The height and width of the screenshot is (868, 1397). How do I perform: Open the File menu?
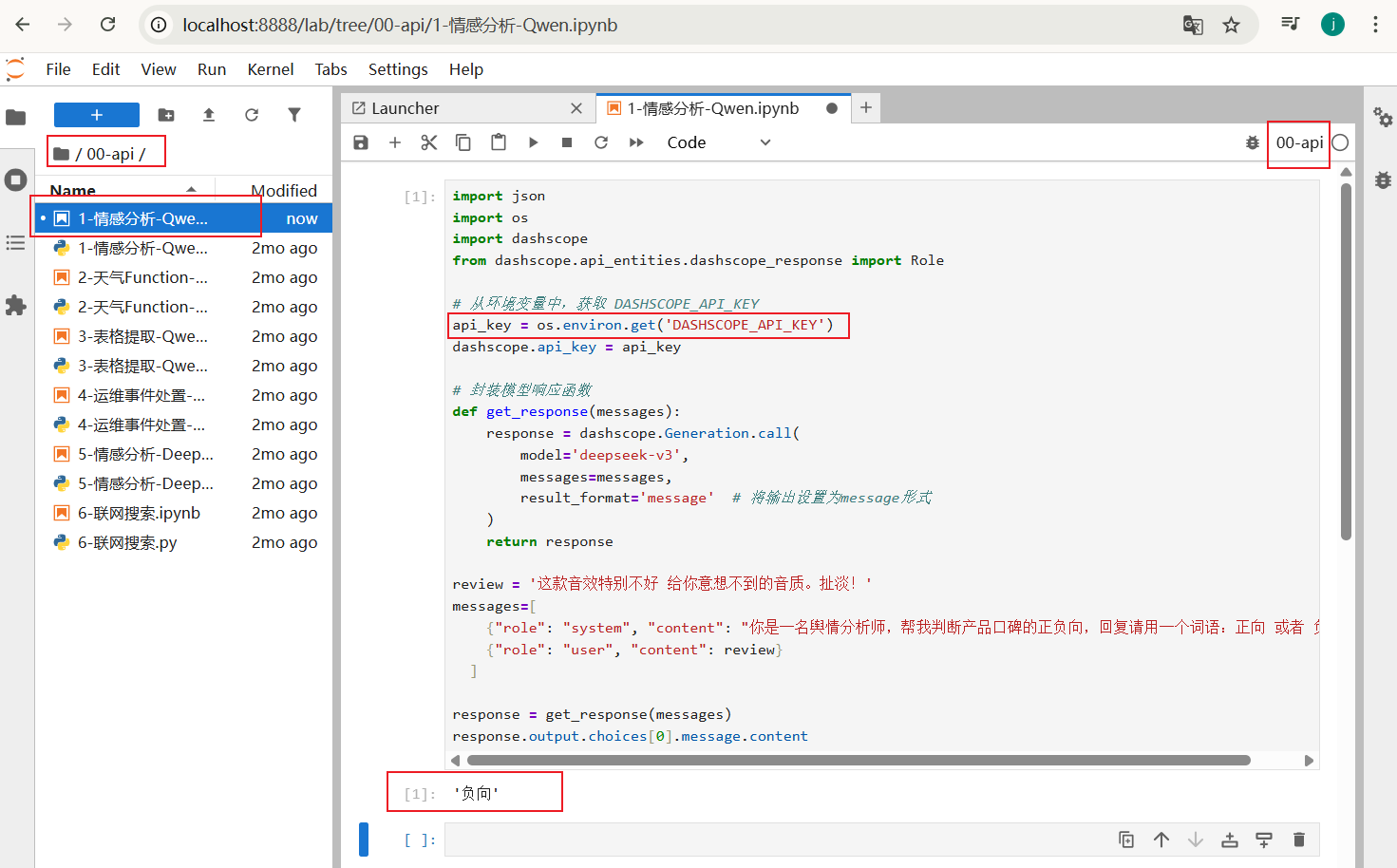(58, 69)
